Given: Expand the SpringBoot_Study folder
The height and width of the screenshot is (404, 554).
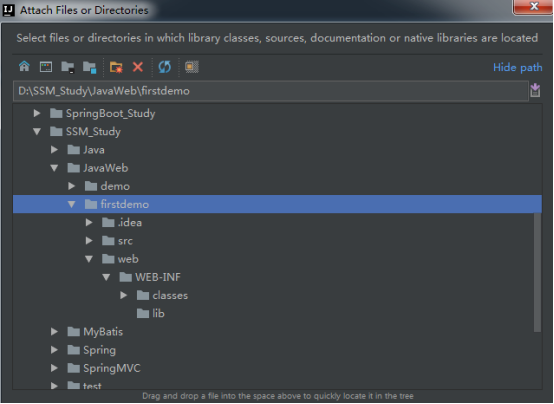Looking at the screenshot, I should pyautogui.click(x=36, y=113).
